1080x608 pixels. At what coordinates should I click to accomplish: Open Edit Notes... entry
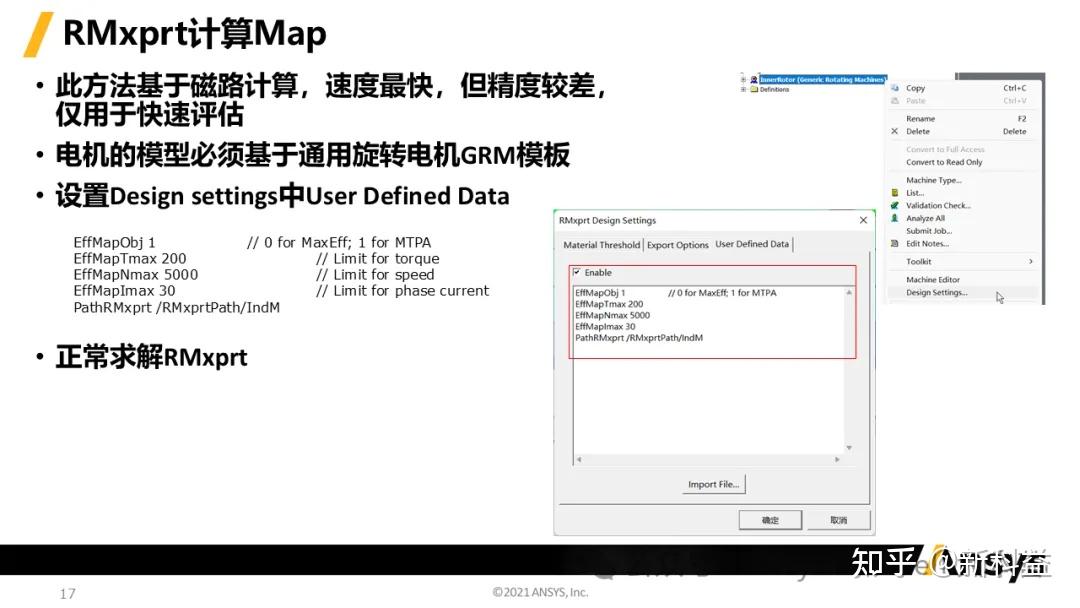coord(963,243)
